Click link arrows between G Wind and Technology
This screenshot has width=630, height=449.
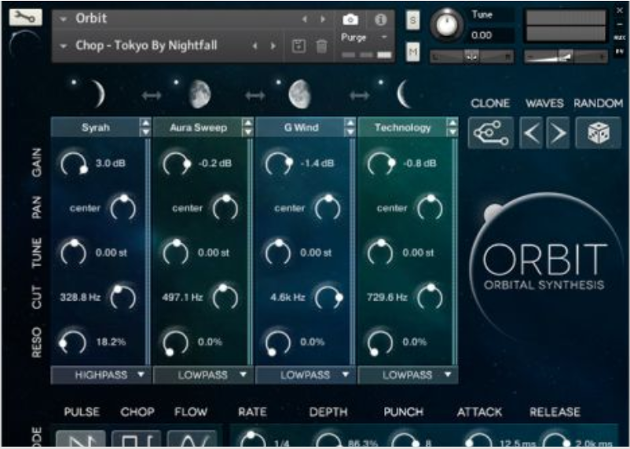[x=359, y=96]
